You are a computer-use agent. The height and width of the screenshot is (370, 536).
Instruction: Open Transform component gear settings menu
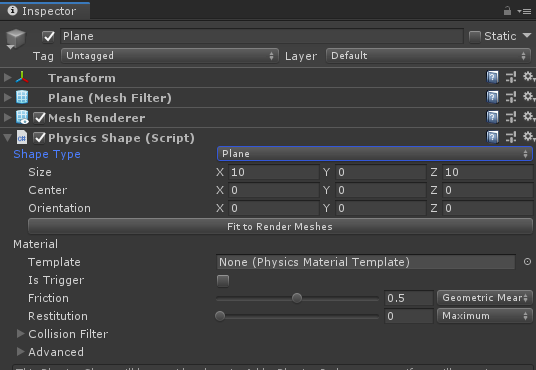point(529,77)
